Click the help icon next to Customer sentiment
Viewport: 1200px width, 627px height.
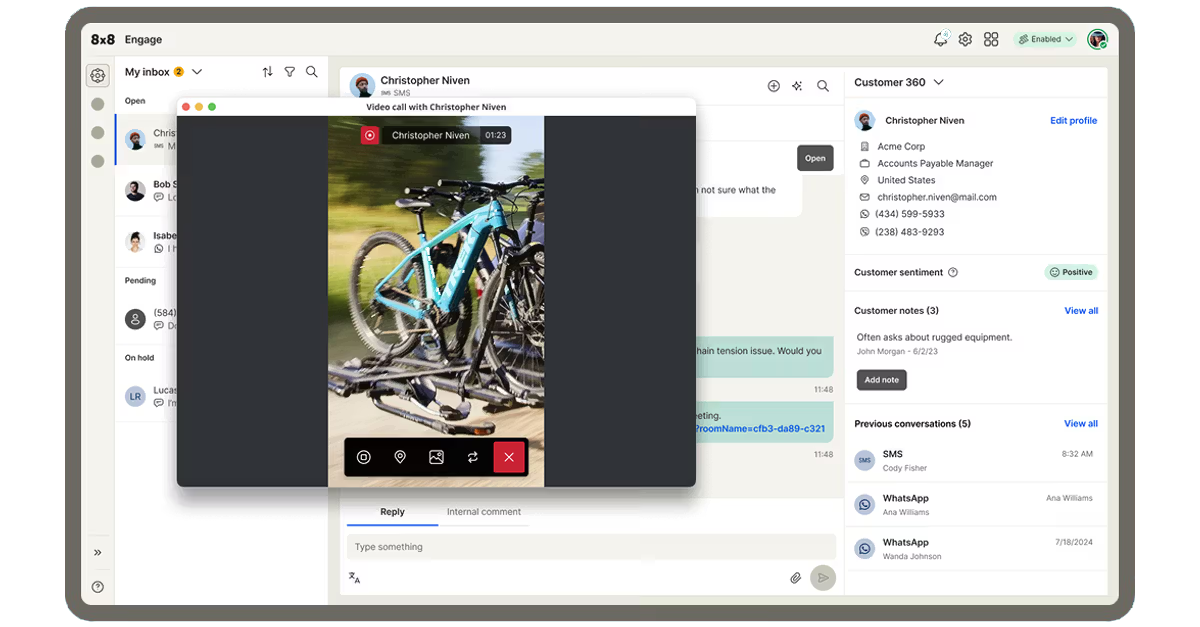click(953, 272)
